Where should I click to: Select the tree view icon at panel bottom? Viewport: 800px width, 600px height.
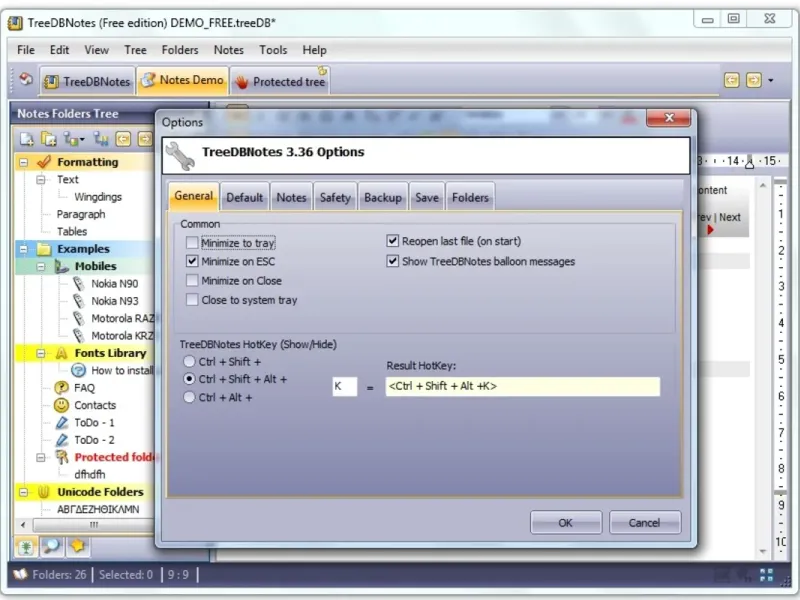point(26,547)
